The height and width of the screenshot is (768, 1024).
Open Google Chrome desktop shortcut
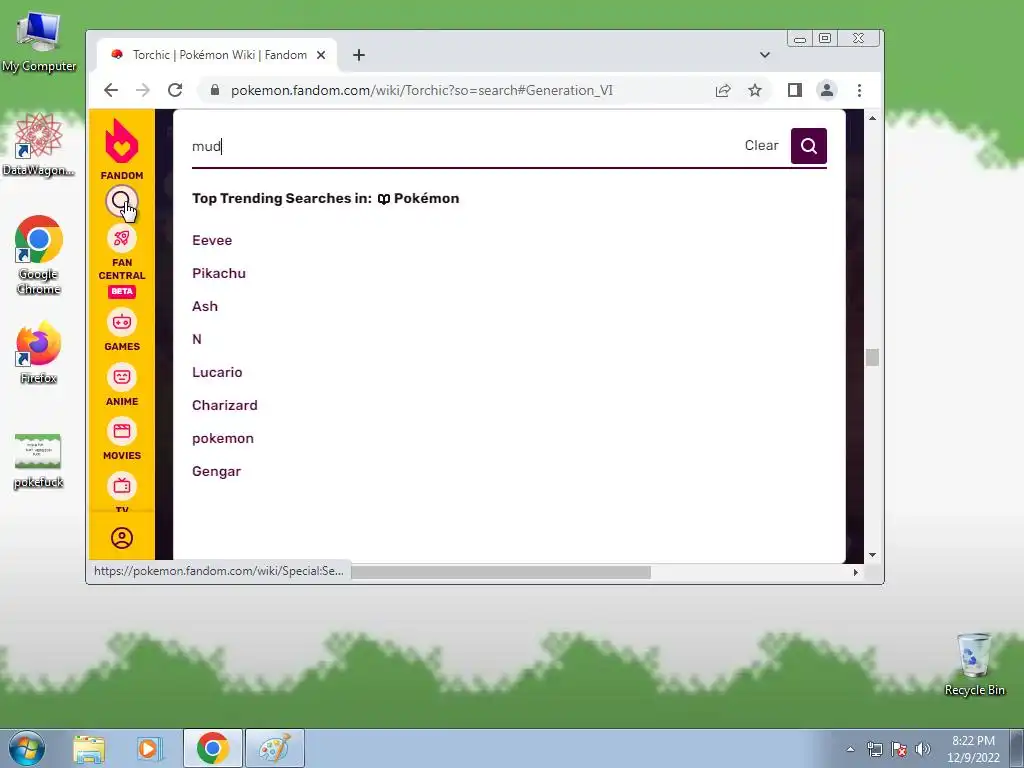point(39,255)
